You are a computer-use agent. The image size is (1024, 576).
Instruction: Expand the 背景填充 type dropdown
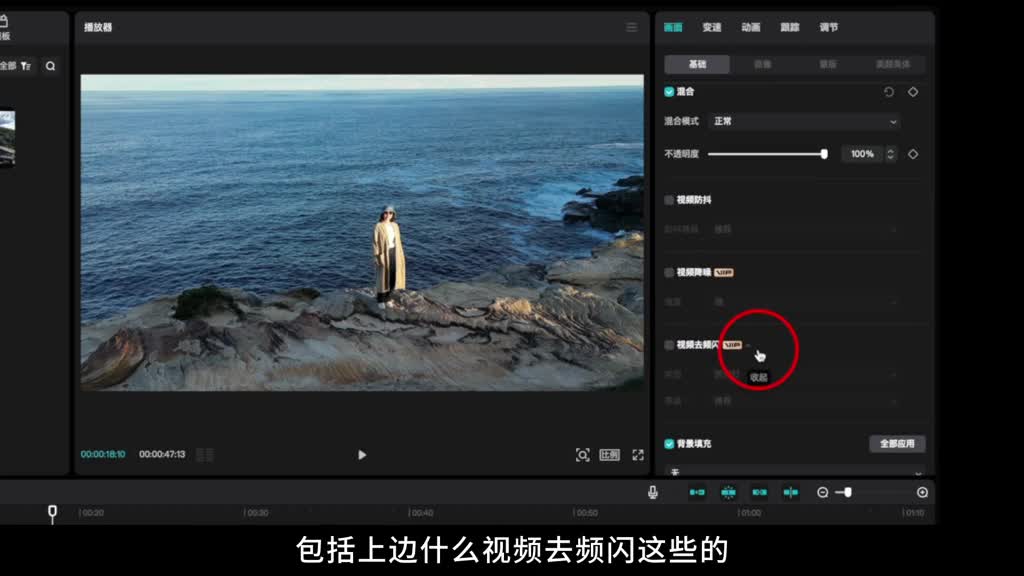pyautogui.click(x=795, y=472)
